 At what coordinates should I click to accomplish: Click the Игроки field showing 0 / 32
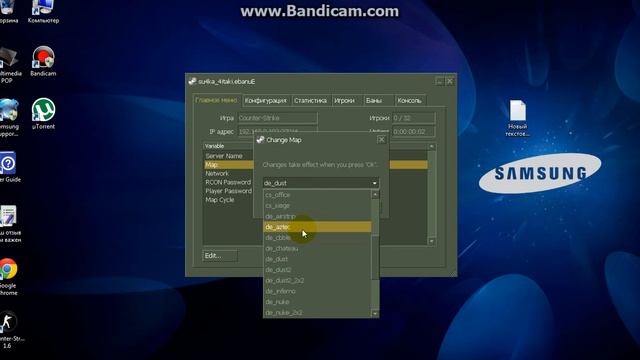click(x=413, y=118)
